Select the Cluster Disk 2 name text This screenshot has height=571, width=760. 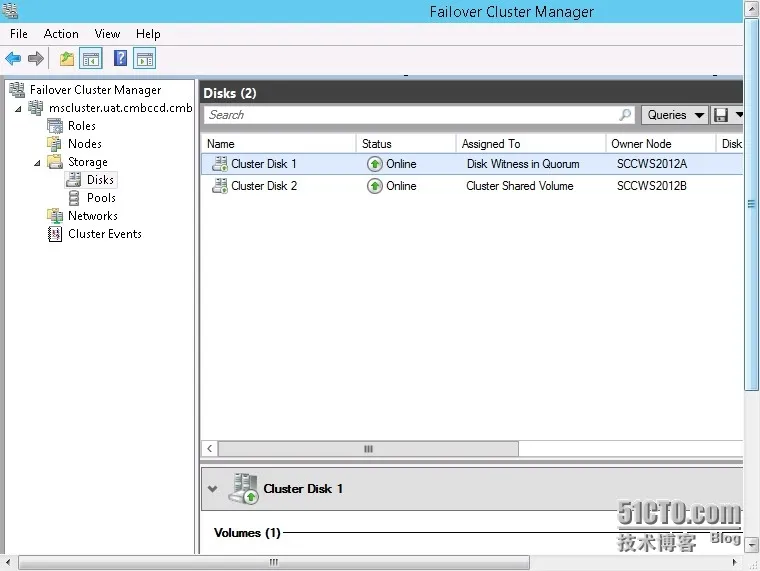[264, 186]
